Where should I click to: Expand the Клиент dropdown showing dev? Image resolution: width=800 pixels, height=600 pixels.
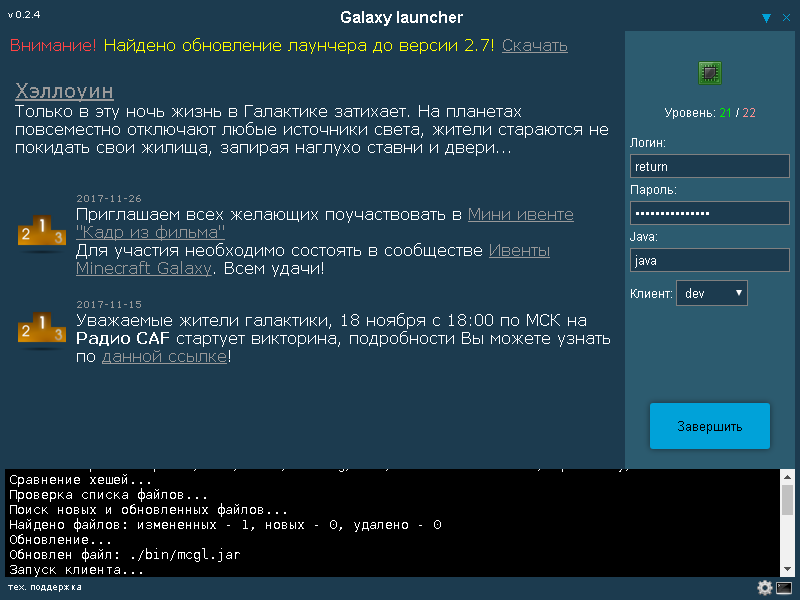click(712, 293)
